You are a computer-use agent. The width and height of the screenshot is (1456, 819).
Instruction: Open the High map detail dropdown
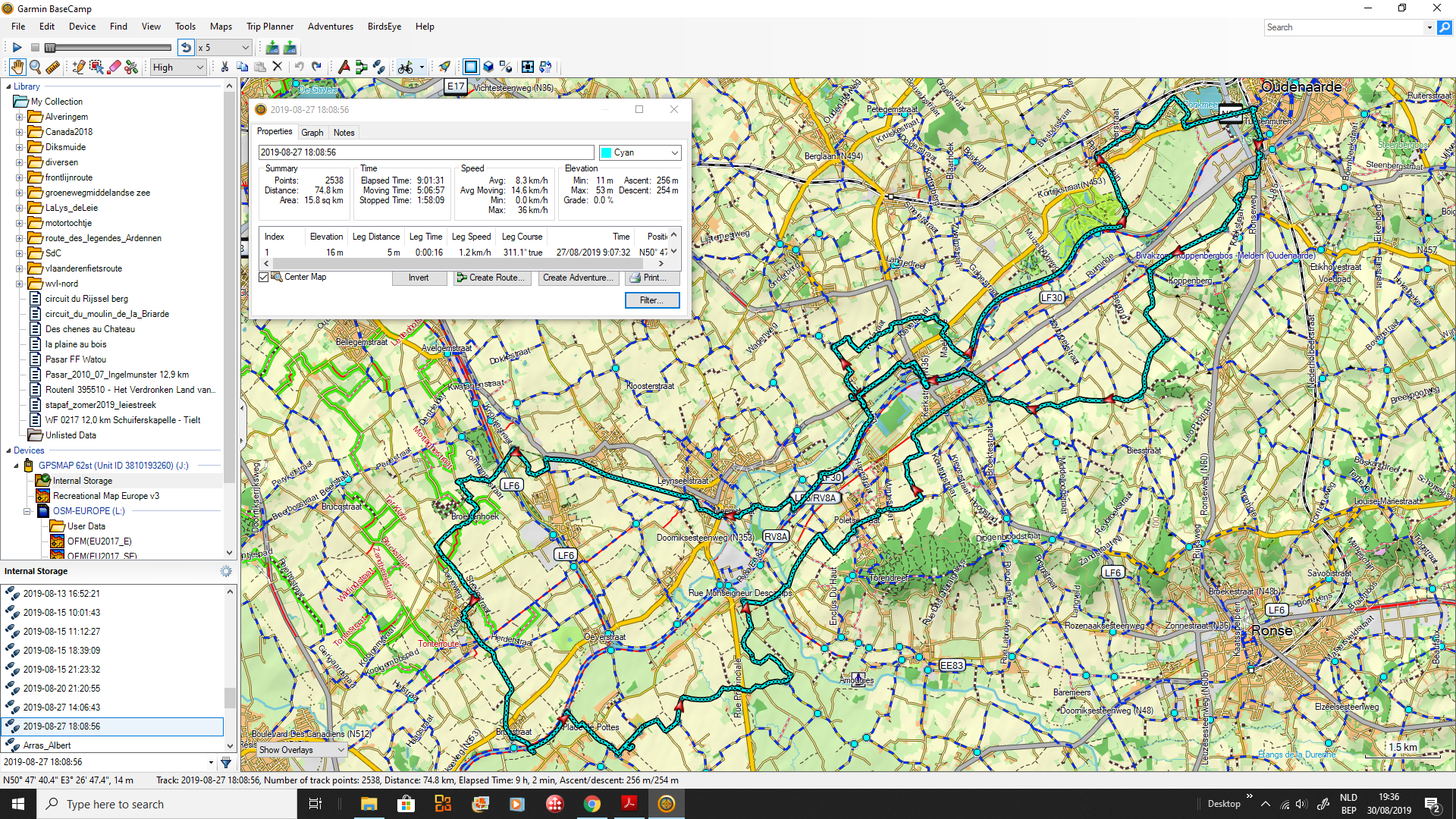click(x=178, y=67)
